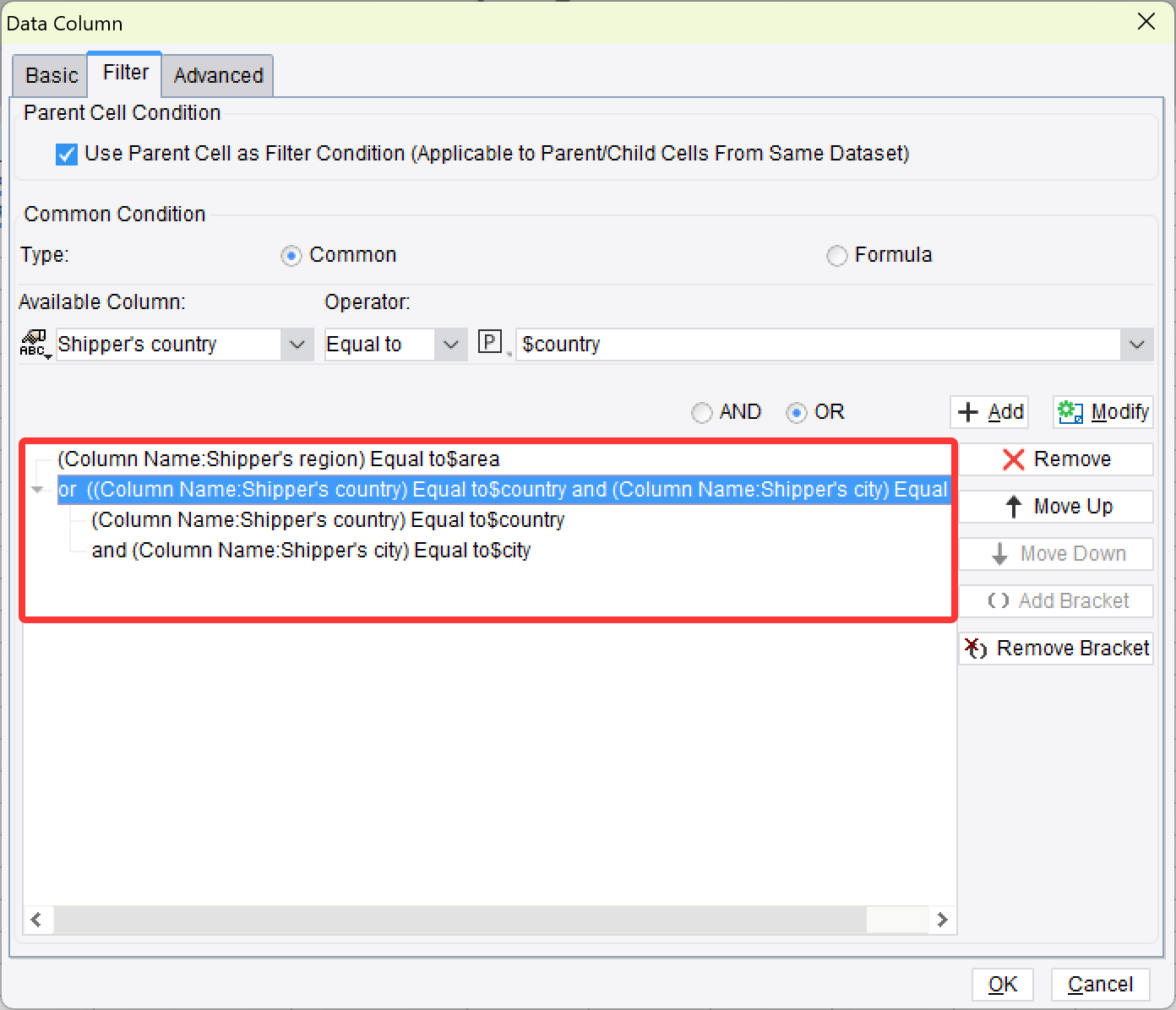Click the red X Remove icon
Image resolution: width=1176 pixels, height=1010 pixels.
(1015, 459)
